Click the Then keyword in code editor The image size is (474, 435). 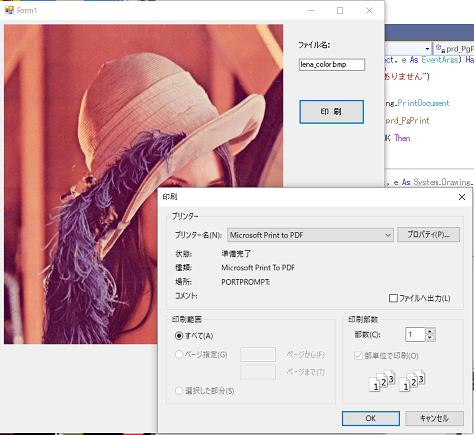pyautogui.click(x=402, y=138)
